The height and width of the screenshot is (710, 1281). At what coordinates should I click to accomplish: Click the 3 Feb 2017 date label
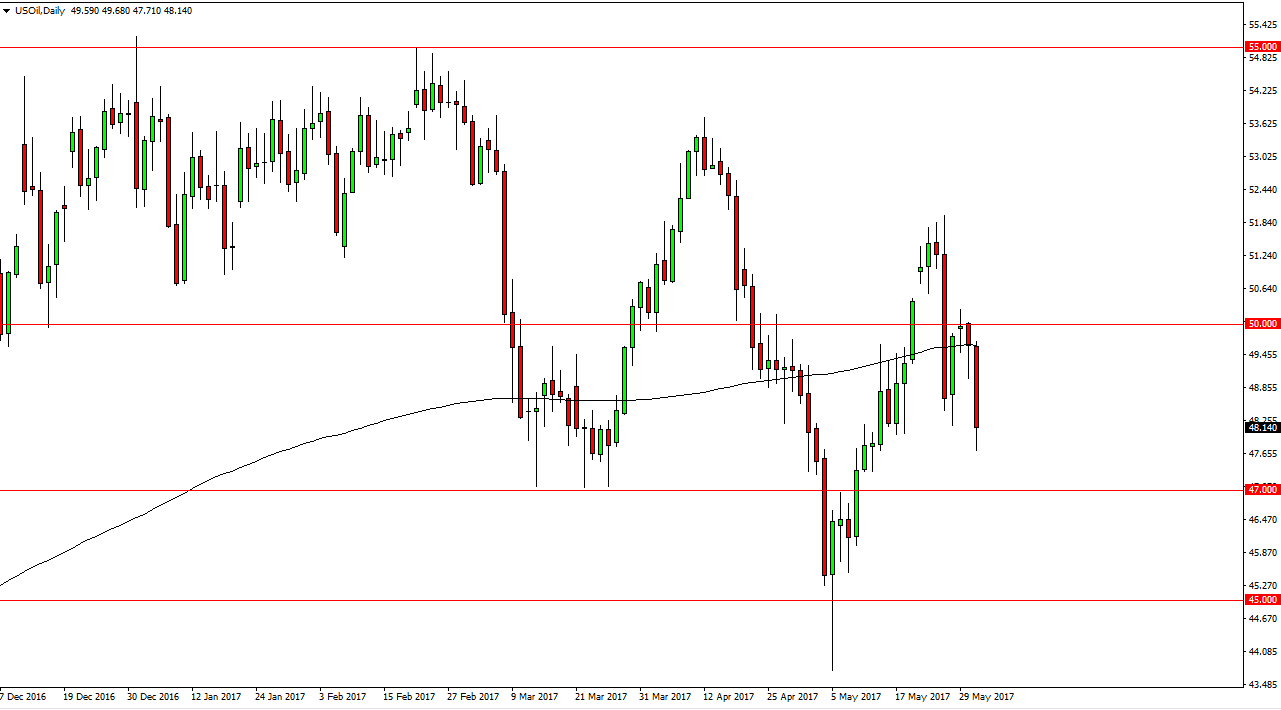[344, 697]
